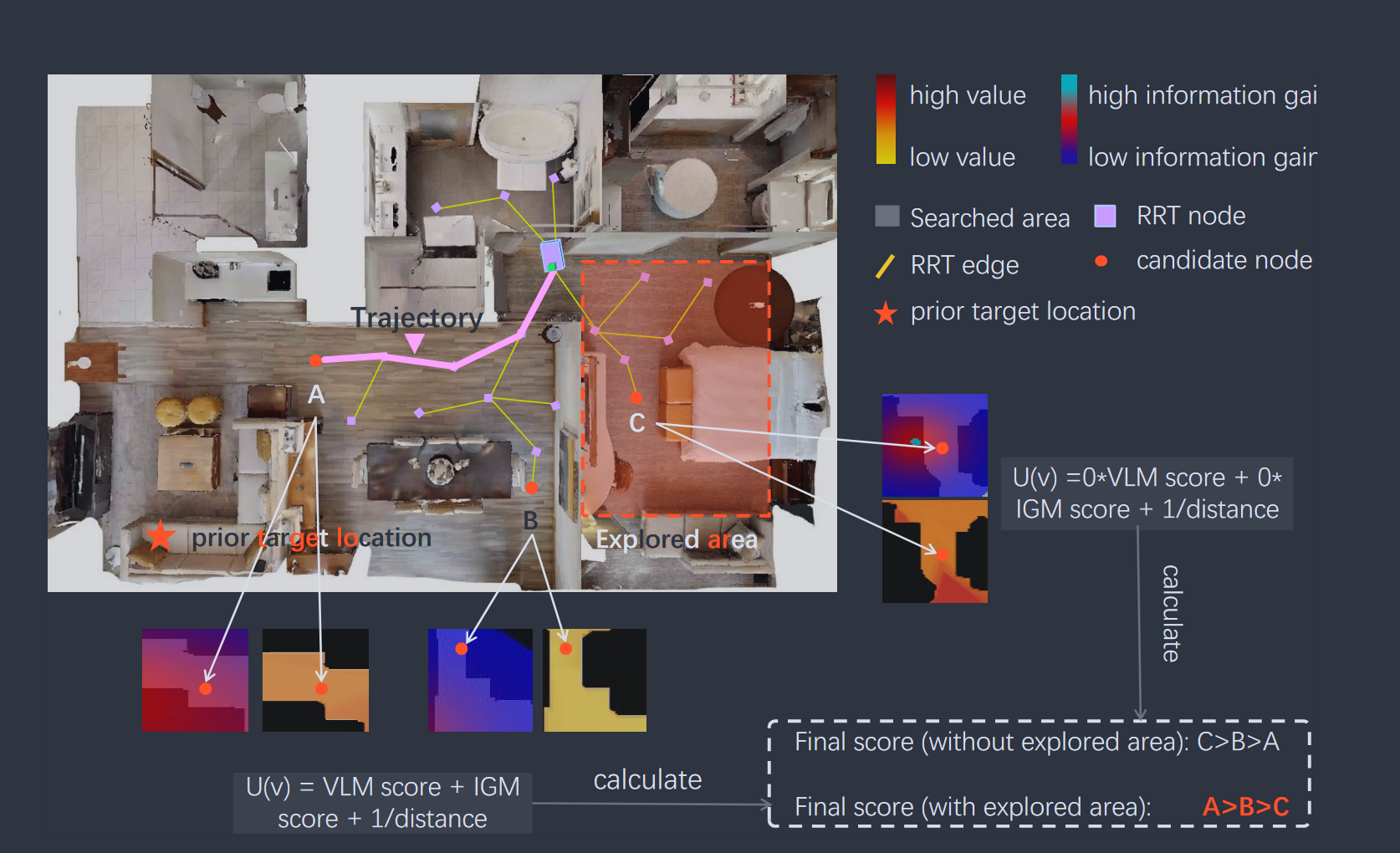The image size is (1400, 853).
Task: Click the orange 'A>B>C' result text
Action: 1245,807
